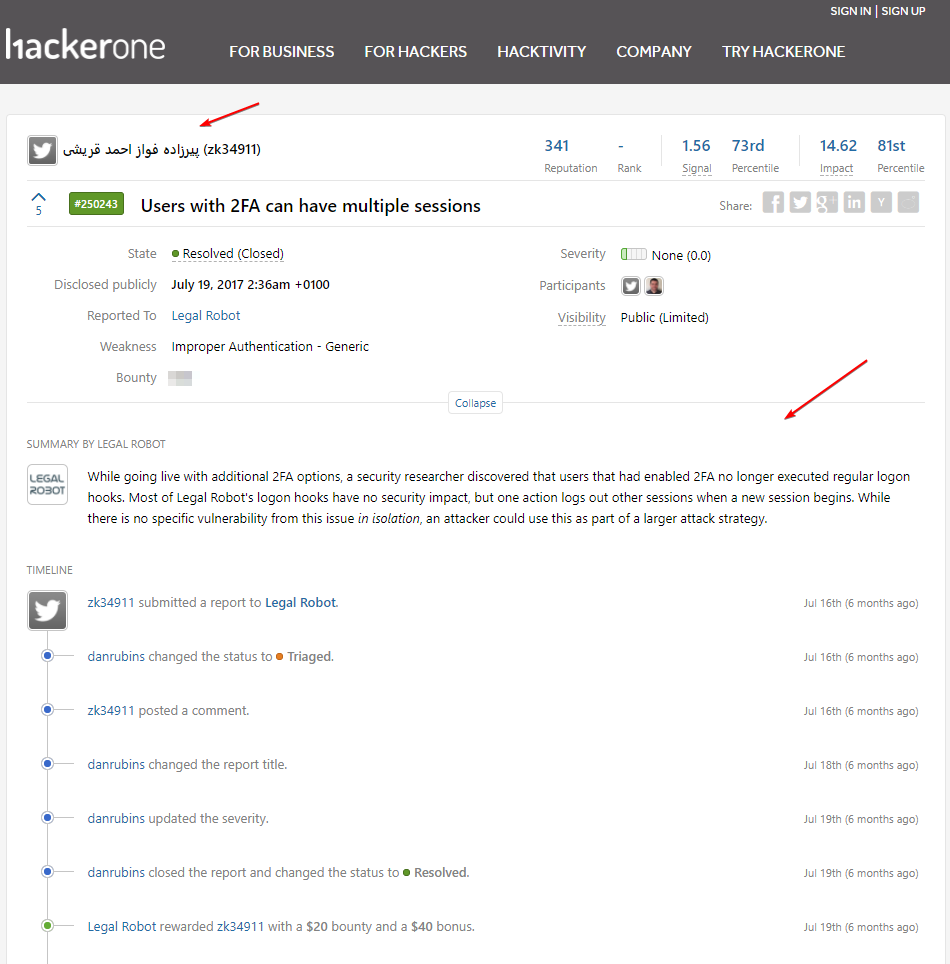Click the HackerOne logo
This screenshot has width=950, height=964.
(x=85, y=45)
